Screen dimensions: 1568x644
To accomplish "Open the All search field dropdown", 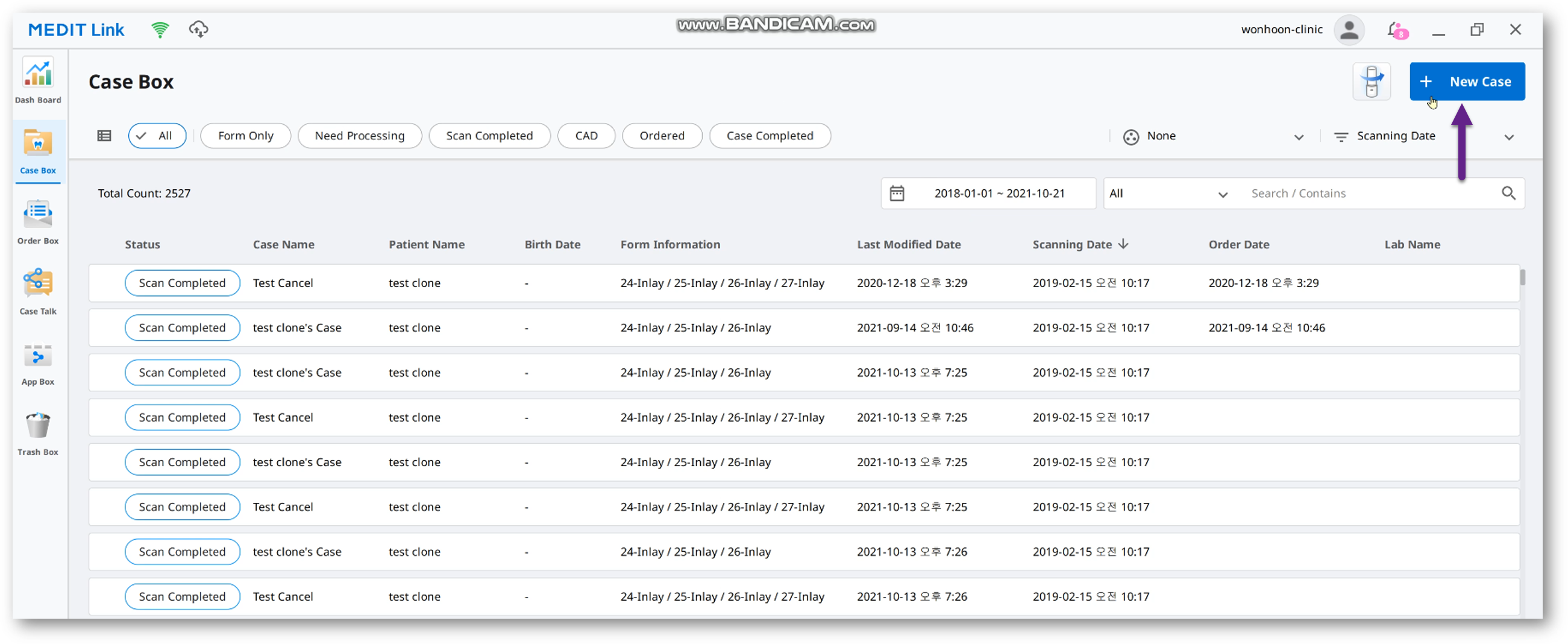I will 1168,194.
